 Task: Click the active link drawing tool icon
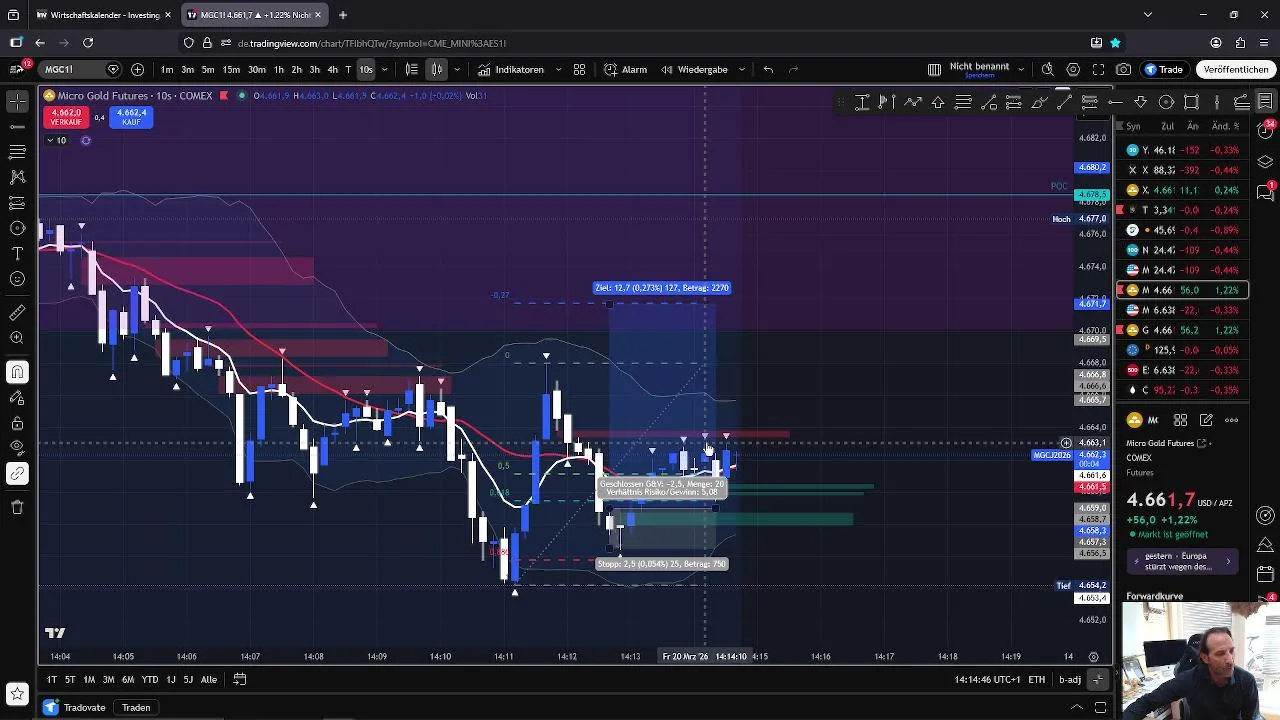[17, 473]
